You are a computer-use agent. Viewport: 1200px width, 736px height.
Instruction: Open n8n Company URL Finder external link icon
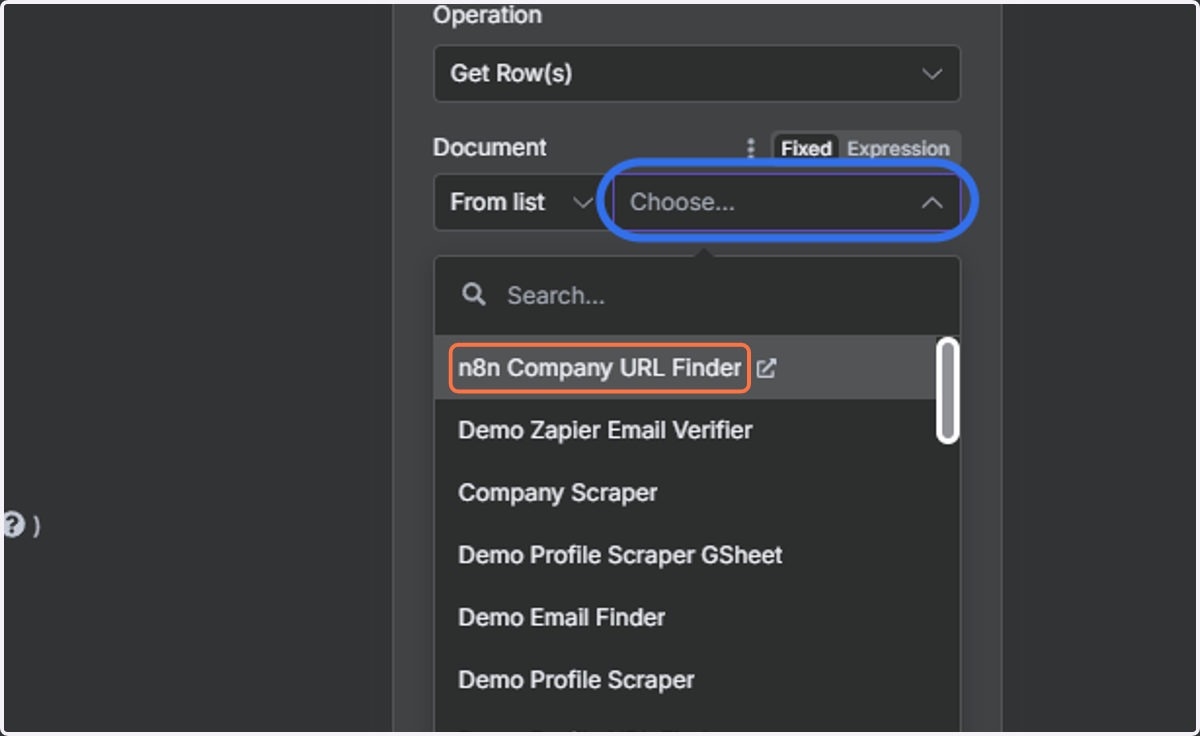766,368
